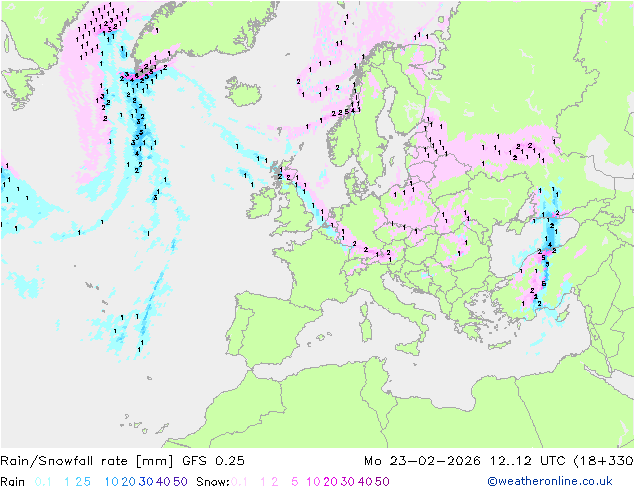
Task: Pick the Rain 20 legend color value
Action: 129,482
